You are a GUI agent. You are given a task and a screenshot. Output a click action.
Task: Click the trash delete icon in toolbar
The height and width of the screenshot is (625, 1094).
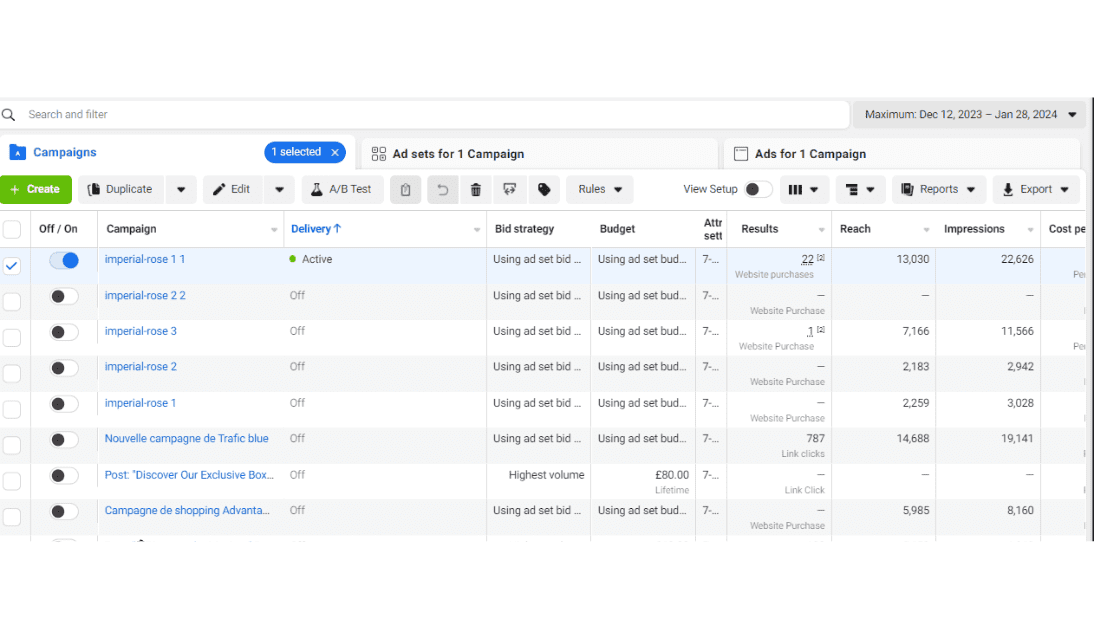476,190
